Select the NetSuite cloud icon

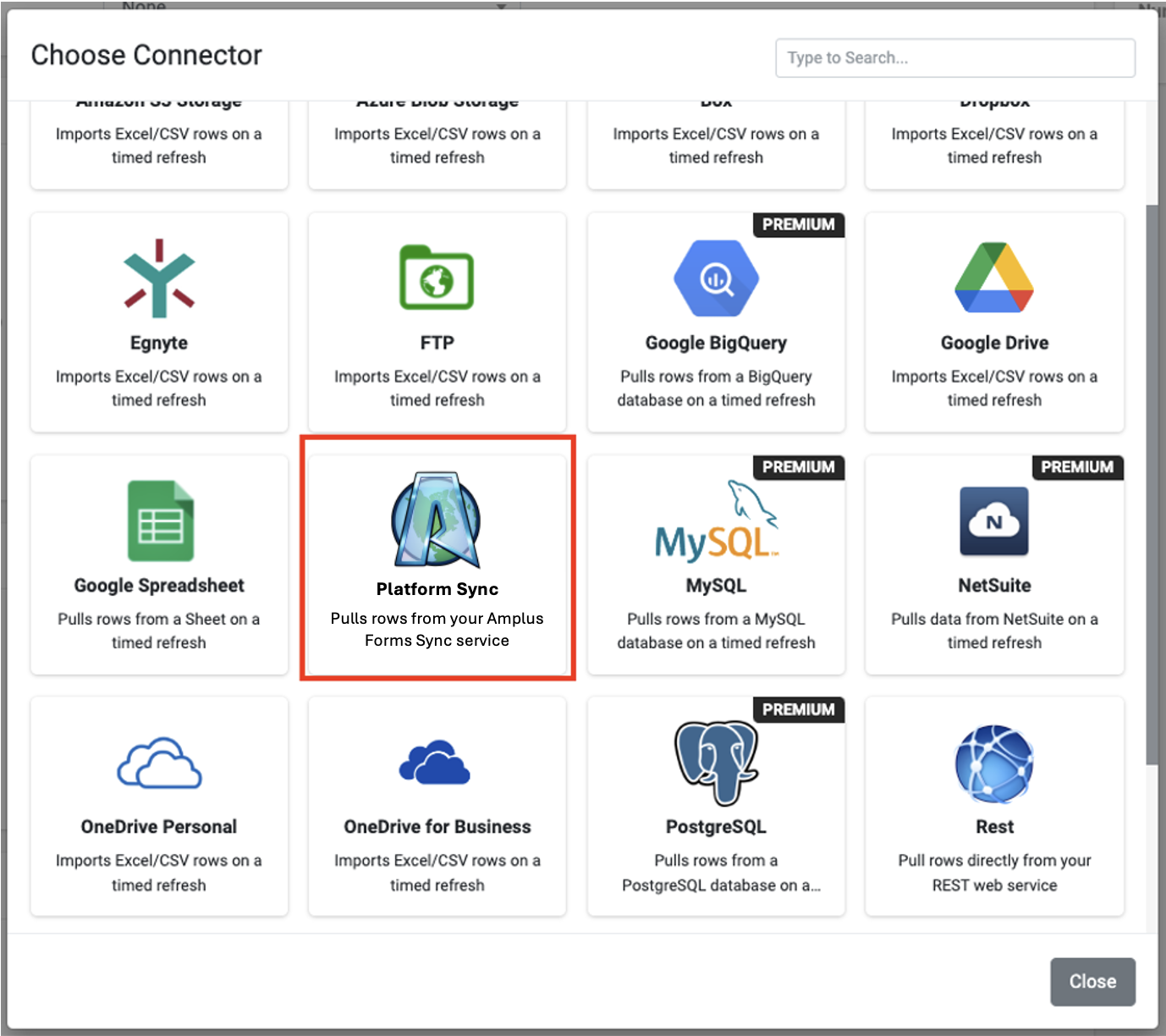tap(994, 521)
